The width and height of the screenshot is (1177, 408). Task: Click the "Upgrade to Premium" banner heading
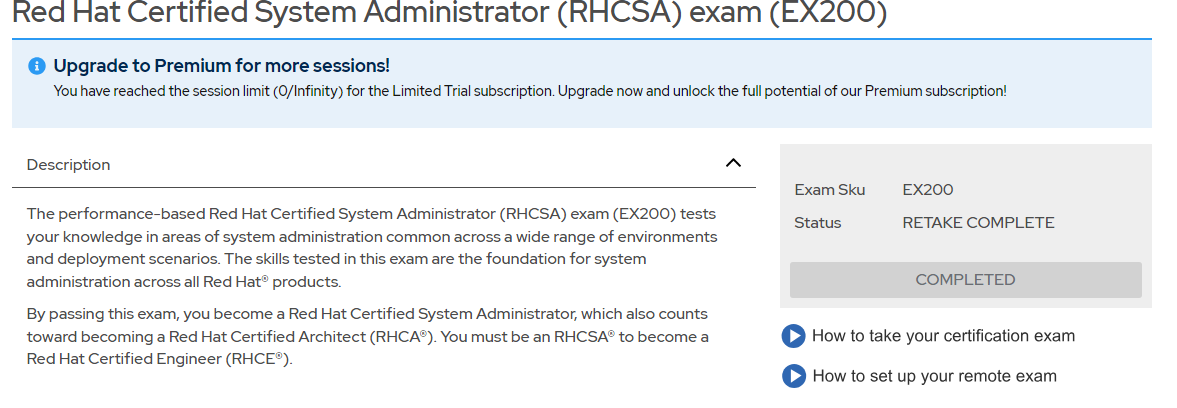point(221,66)
